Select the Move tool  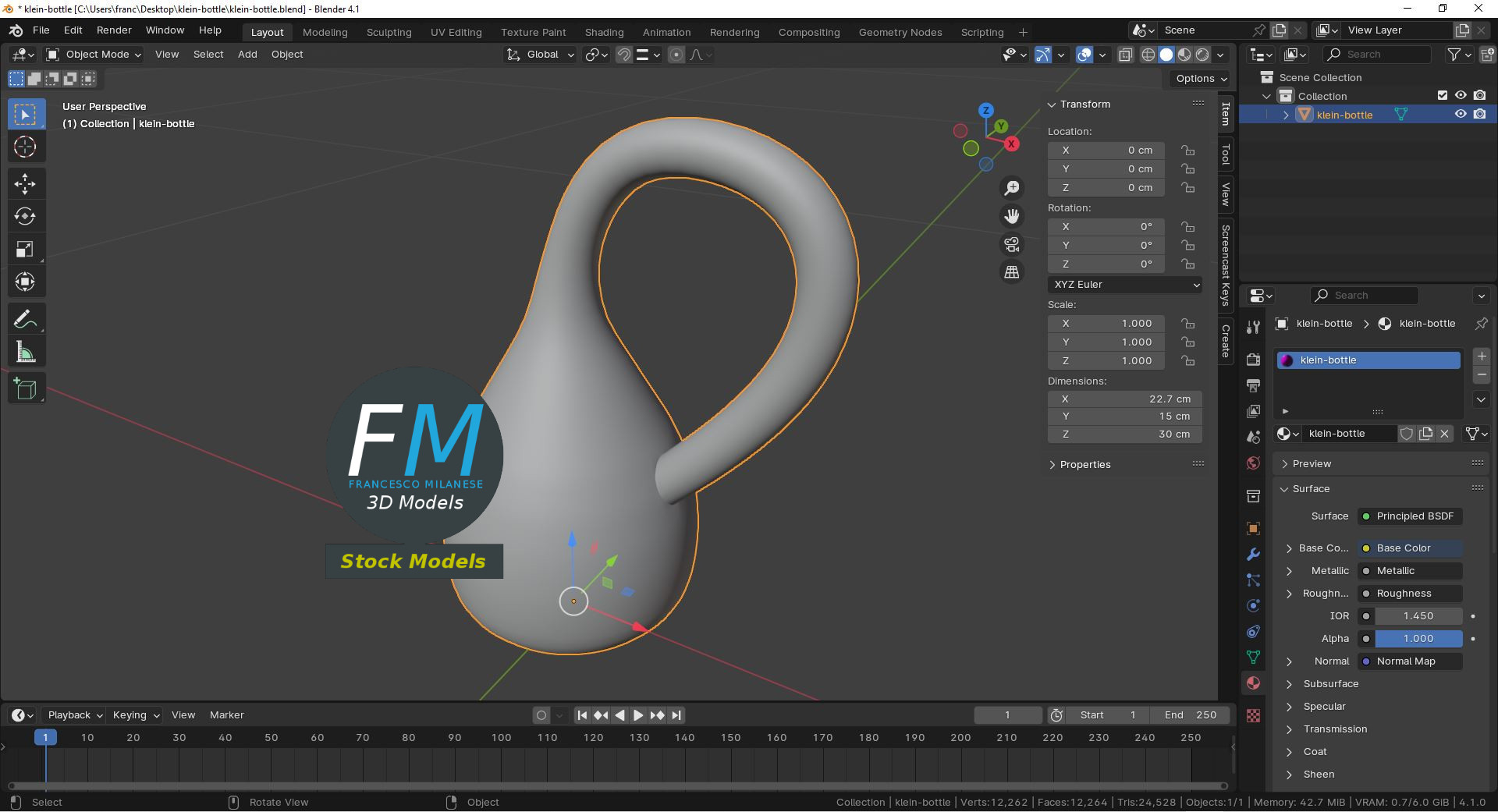(x=25, y=184)
